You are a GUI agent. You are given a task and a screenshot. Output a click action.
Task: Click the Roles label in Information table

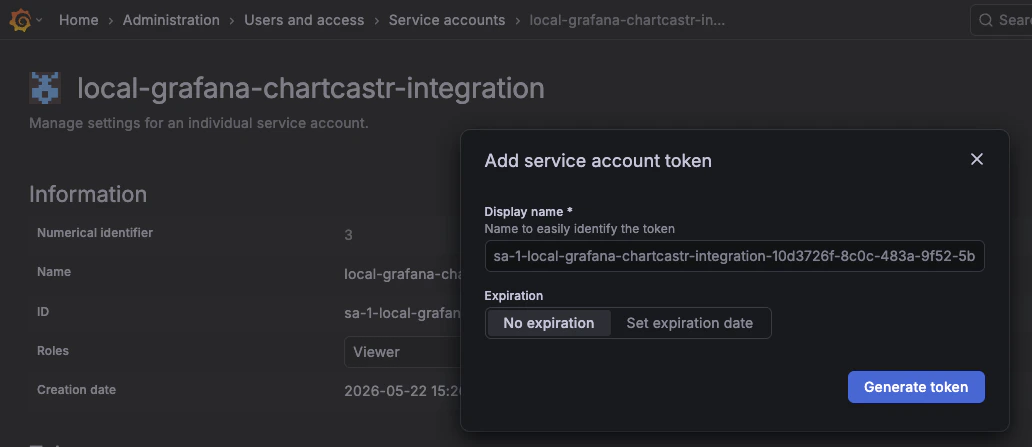(x=53, y=350)
